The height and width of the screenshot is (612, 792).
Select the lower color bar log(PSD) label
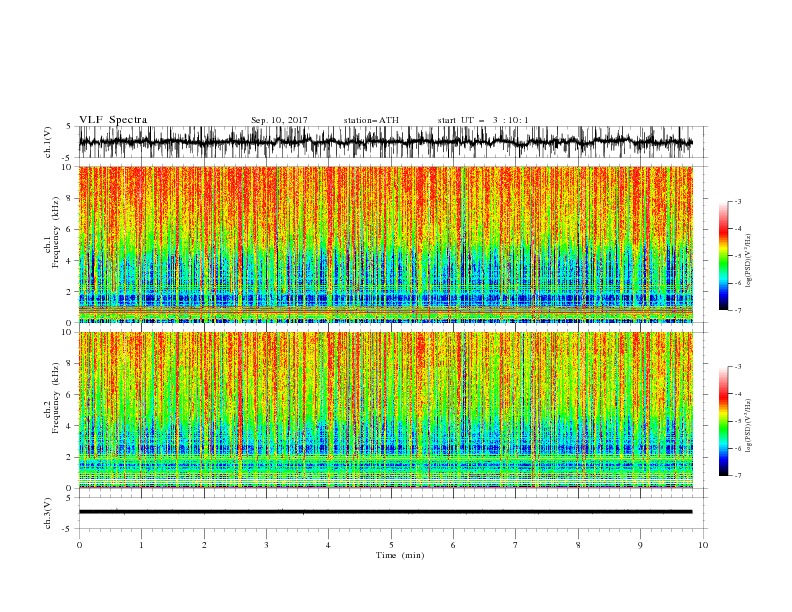coord(749,425)
